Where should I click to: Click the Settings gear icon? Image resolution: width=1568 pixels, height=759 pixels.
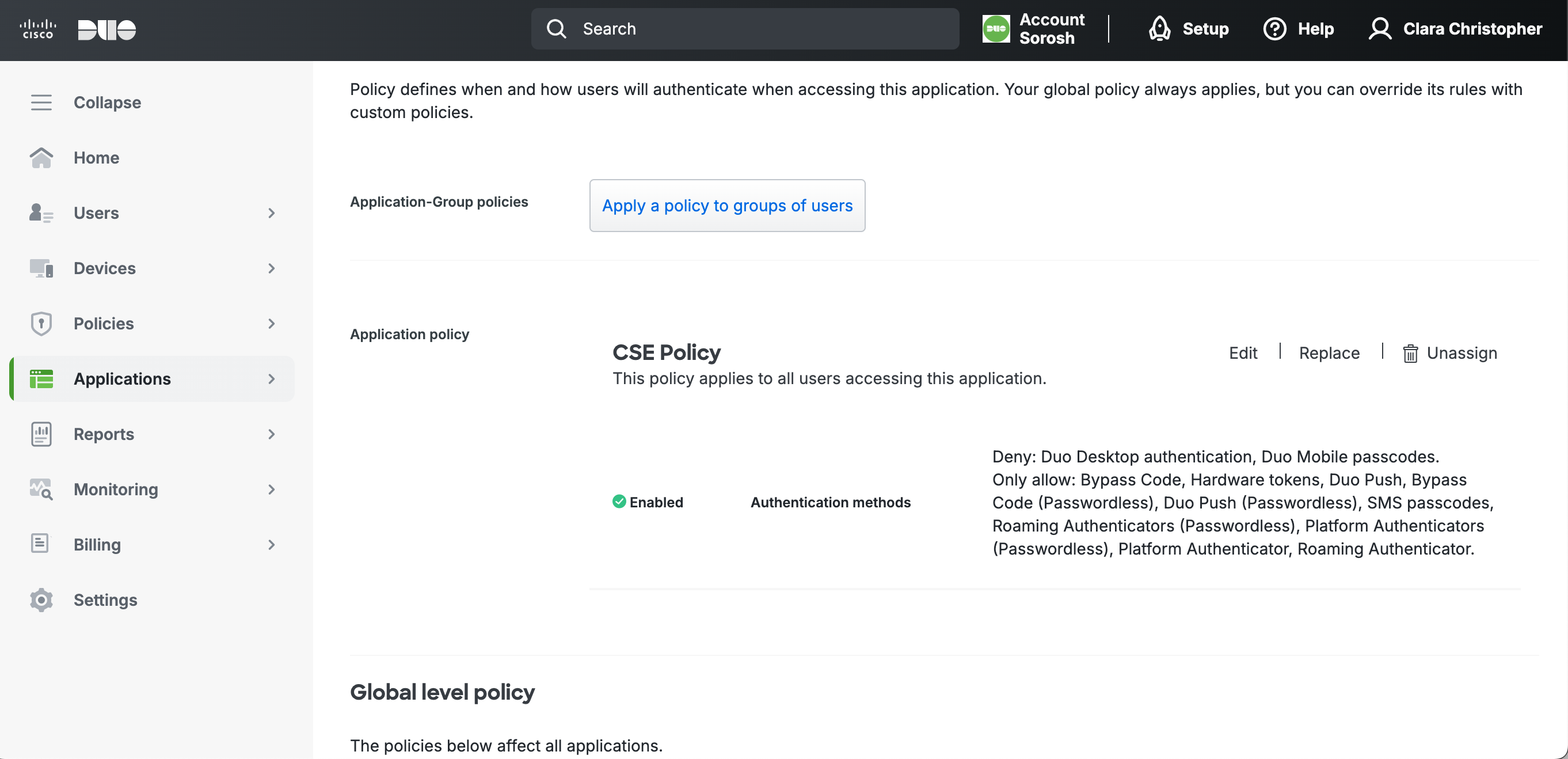(x=41, y=600)
